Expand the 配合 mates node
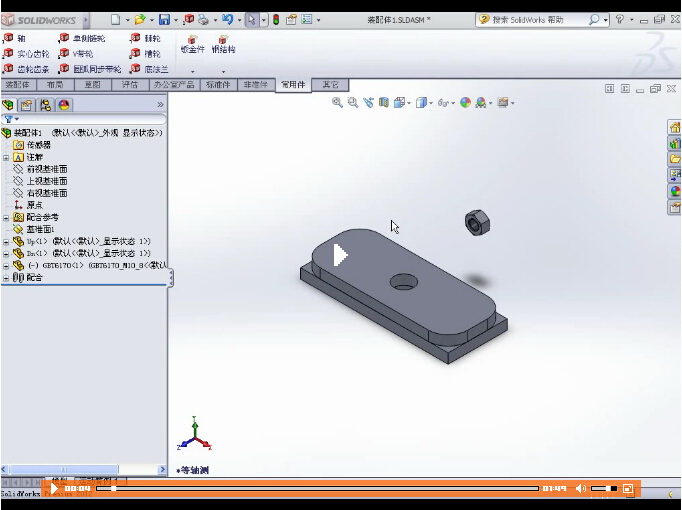Screen dimensions: 682x510 tap(6, 278)
